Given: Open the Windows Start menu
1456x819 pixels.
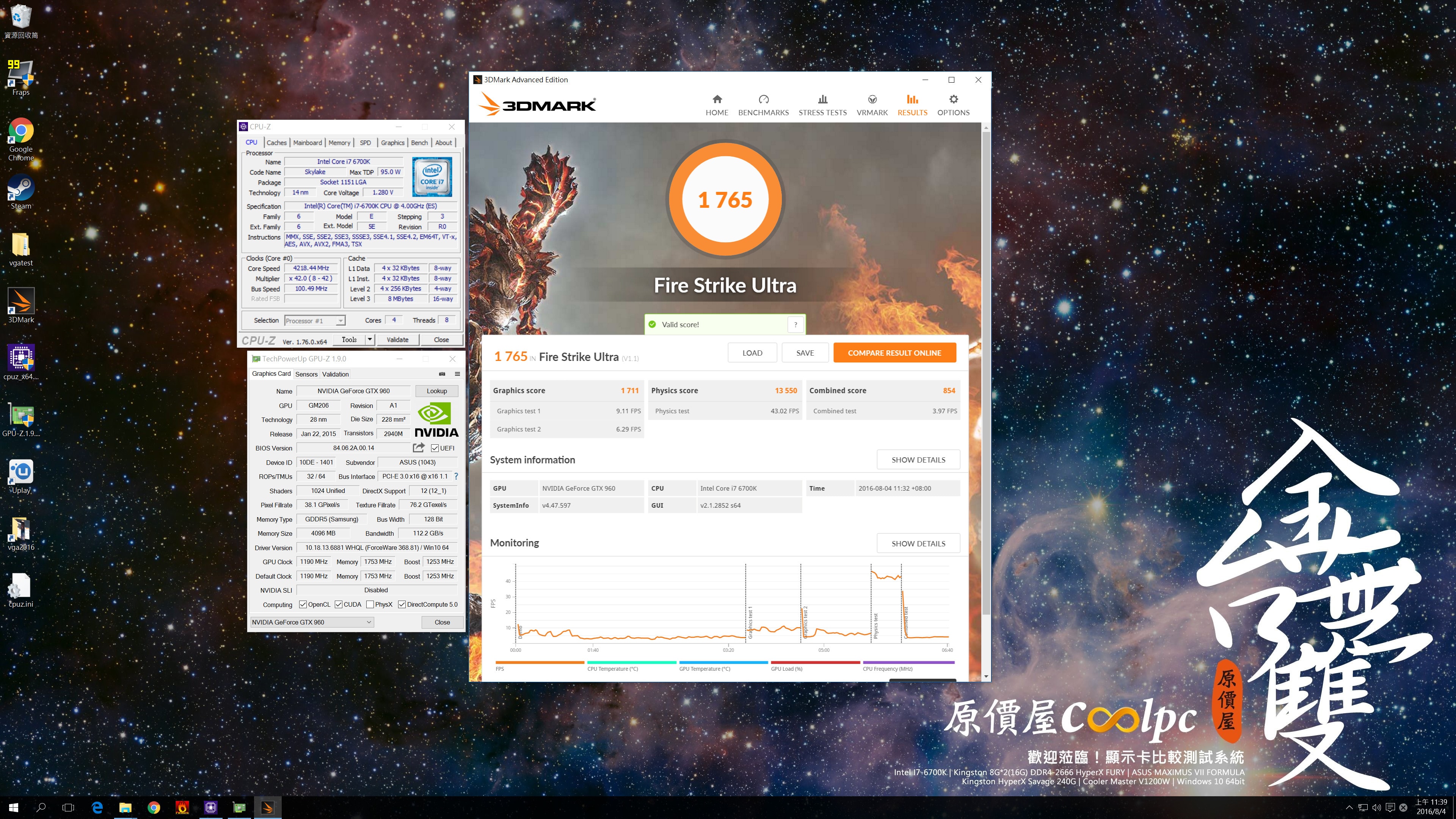Looking at the screenshot, I should [x=14, y=808].
